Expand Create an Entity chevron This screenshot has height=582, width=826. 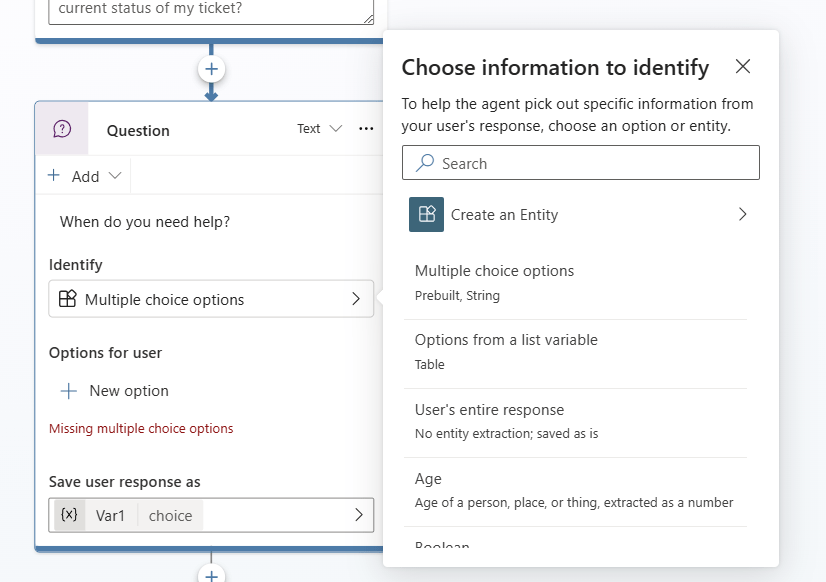pyautogui.click(x=742, y=214)
